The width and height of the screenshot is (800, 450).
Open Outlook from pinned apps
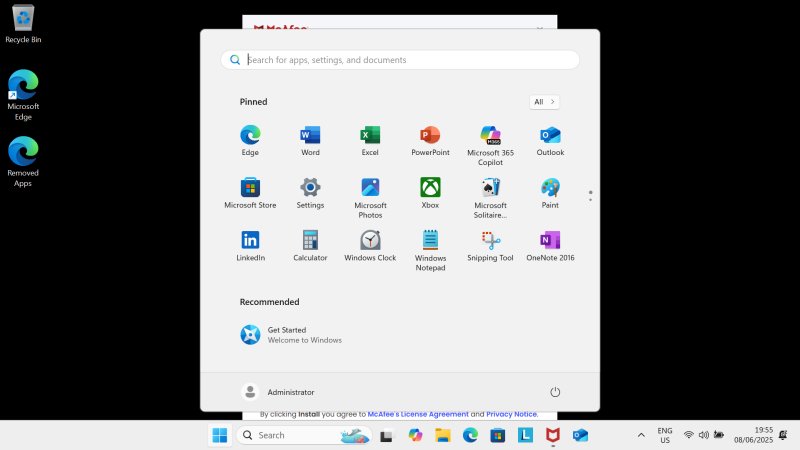pyautogui.click(x=550, y=141)
